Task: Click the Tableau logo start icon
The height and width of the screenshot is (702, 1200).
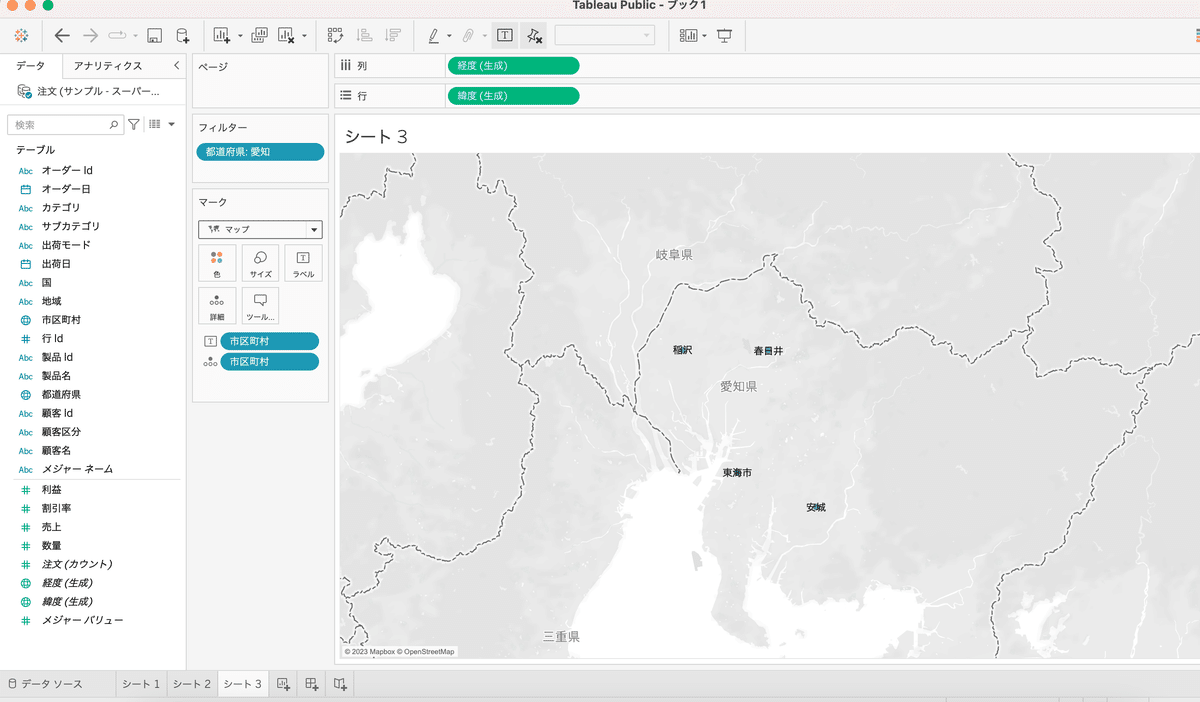Action: [x=22, y=35]
